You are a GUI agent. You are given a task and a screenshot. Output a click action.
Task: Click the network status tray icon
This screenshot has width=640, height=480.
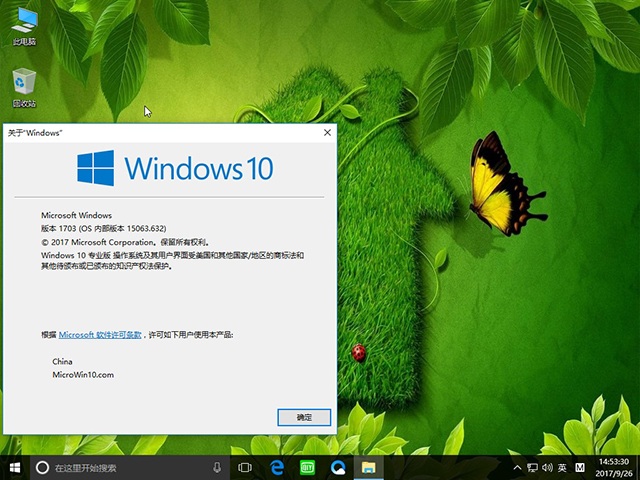pyautogui.click(x=532, y=468)
